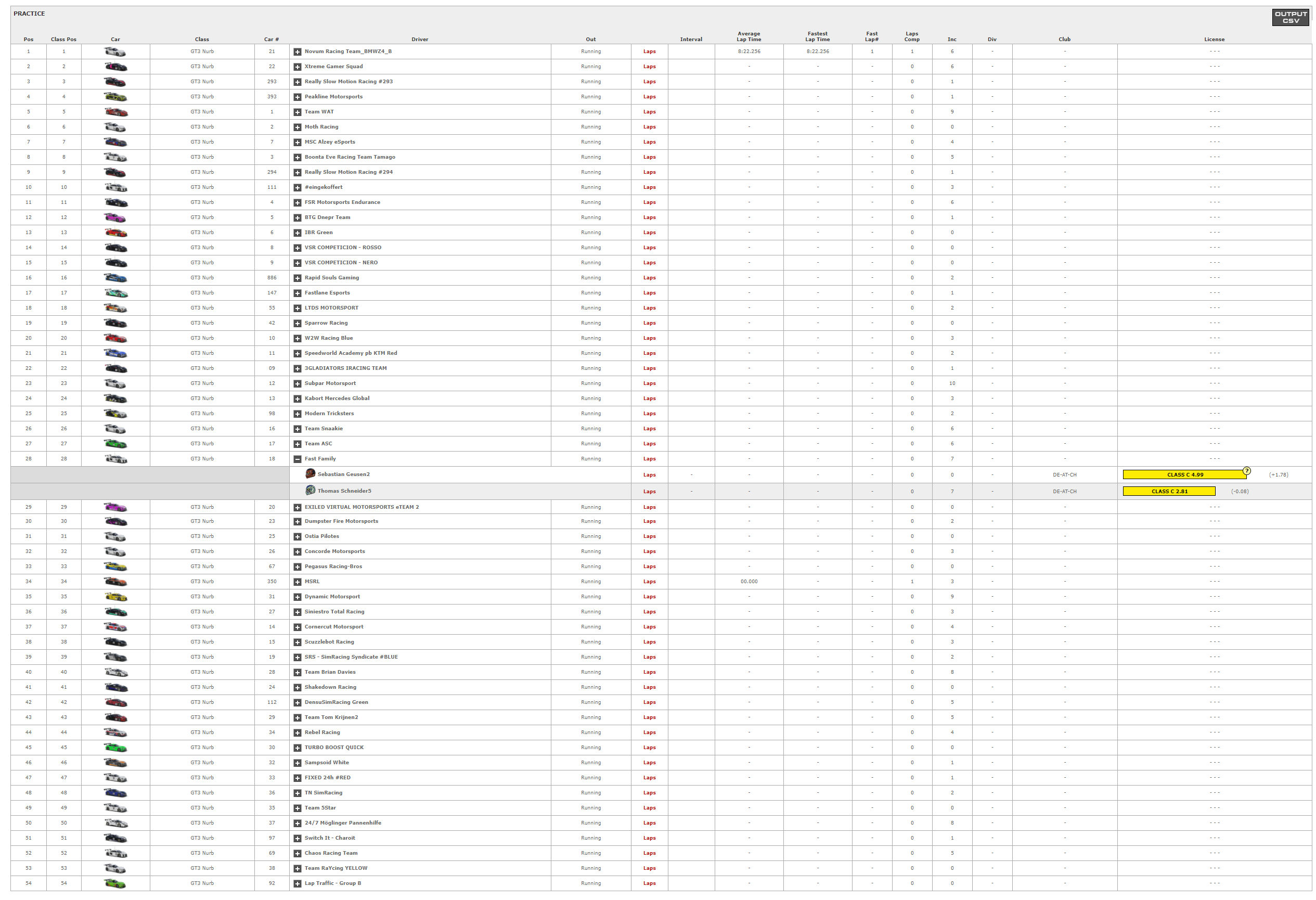This screenshot has height=900, width=1316.
Task: Click Thomas Schneider5 helmet icon
Action: (311, 490)
